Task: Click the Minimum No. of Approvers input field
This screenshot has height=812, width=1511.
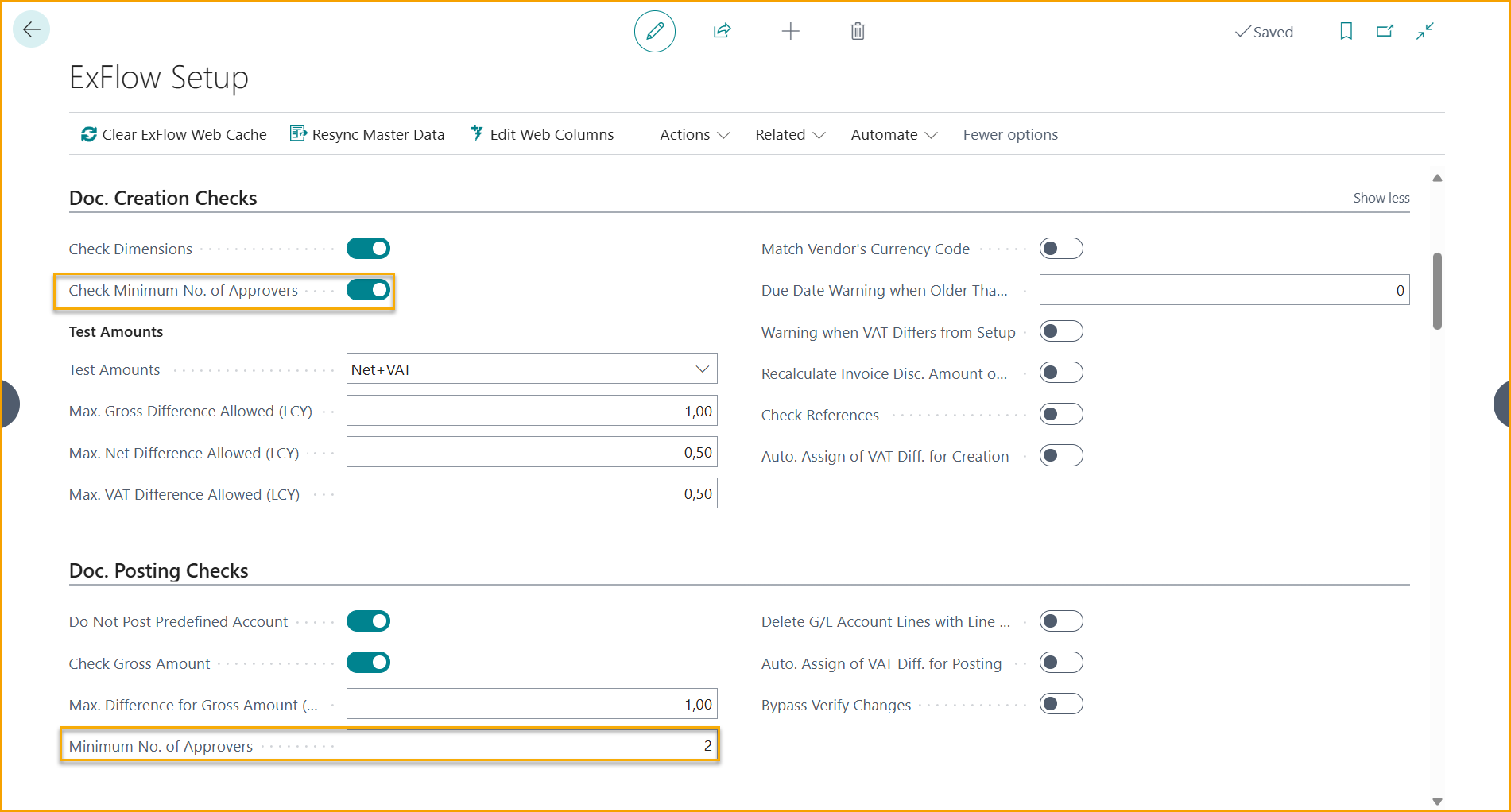Action: [532, 744]
